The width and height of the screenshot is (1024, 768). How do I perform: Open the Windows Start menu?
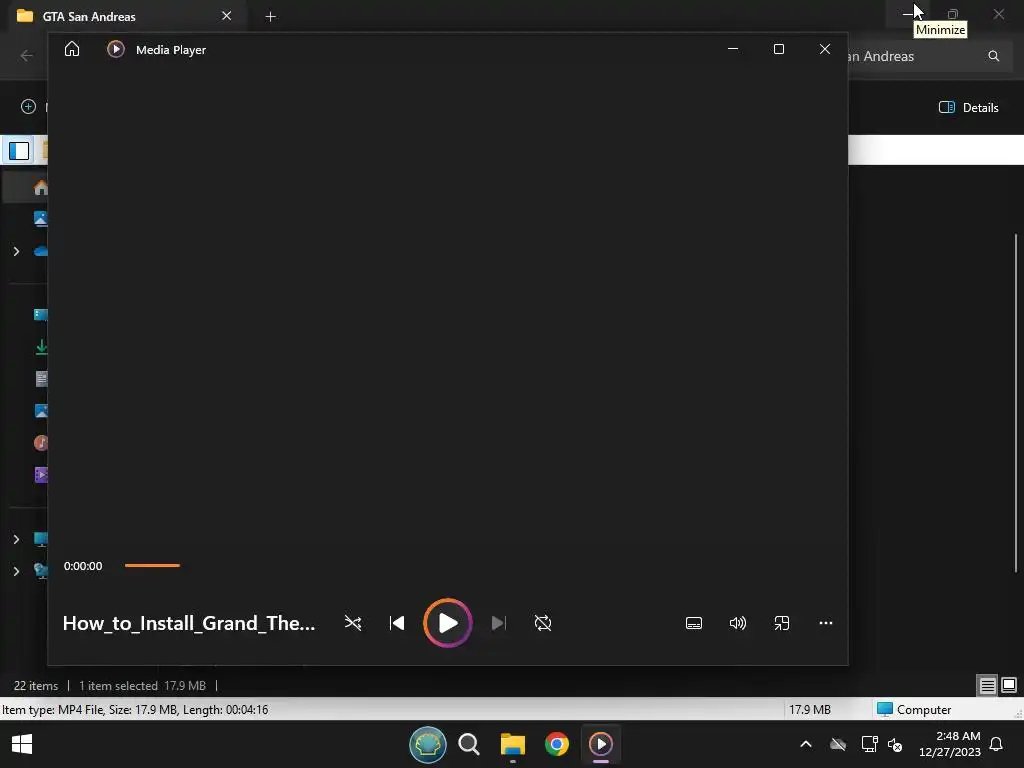pos(22,744)
